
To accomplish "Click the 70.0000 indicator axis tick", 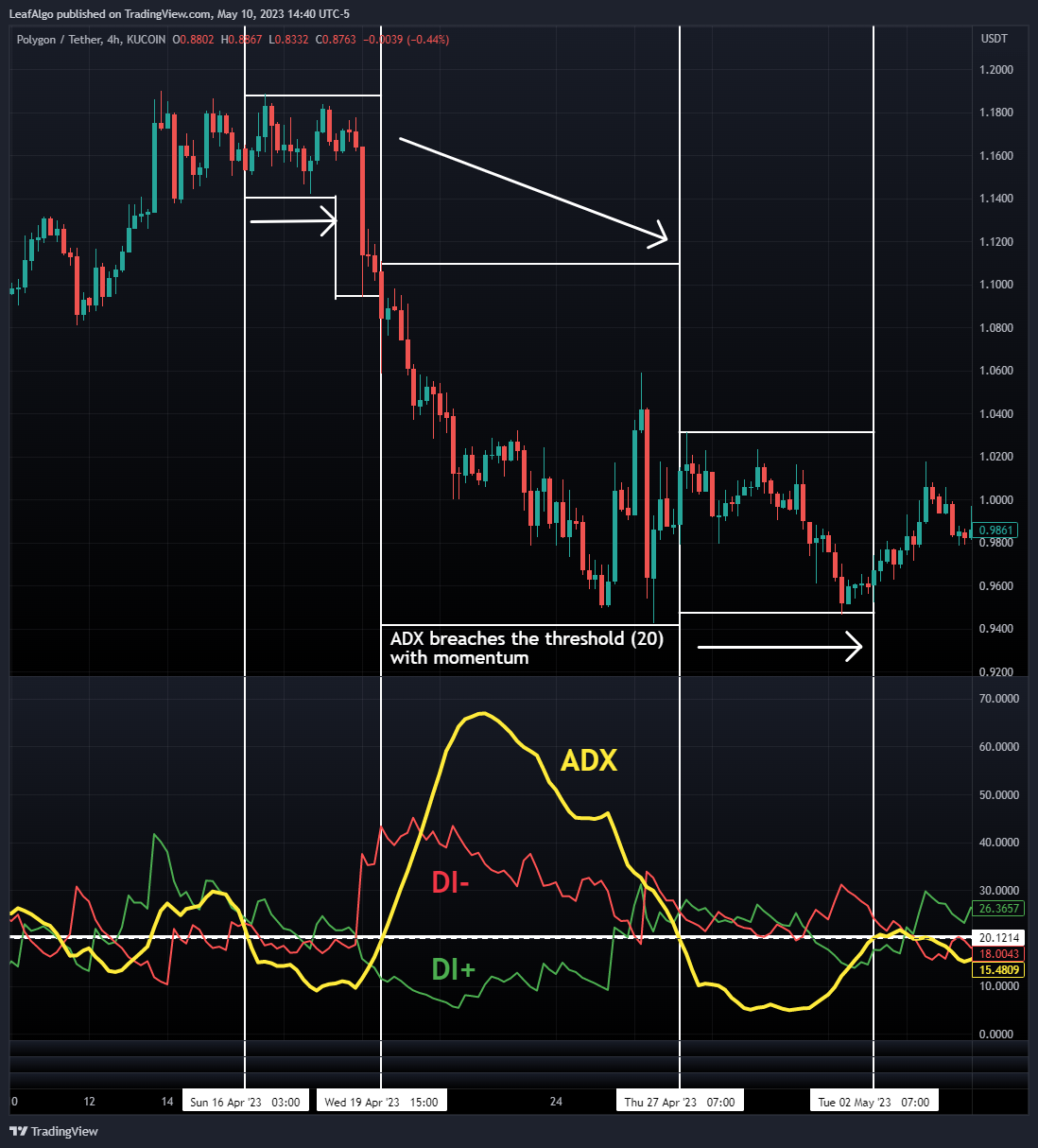I will (999, 699).
